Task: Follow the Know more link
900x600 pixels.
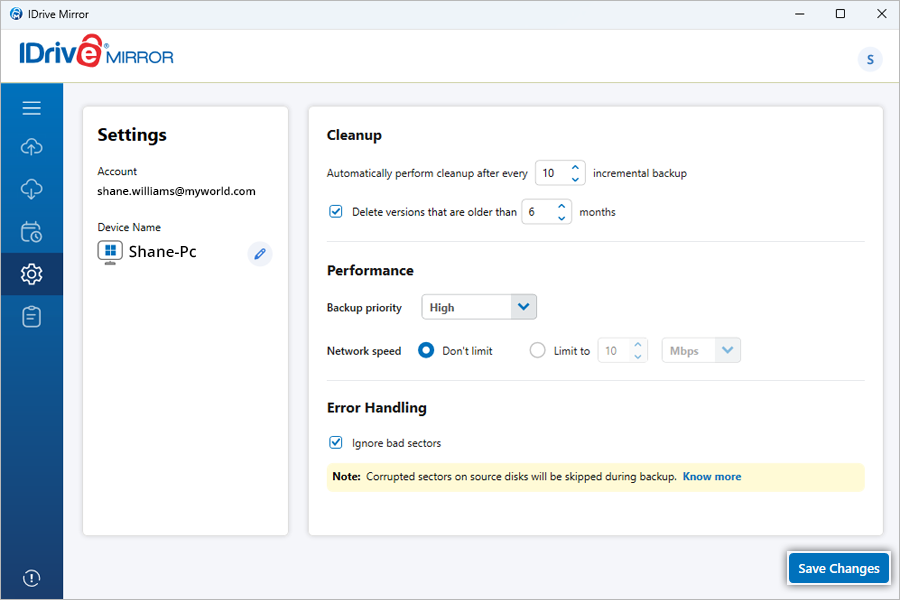Action: click(711, 477)
